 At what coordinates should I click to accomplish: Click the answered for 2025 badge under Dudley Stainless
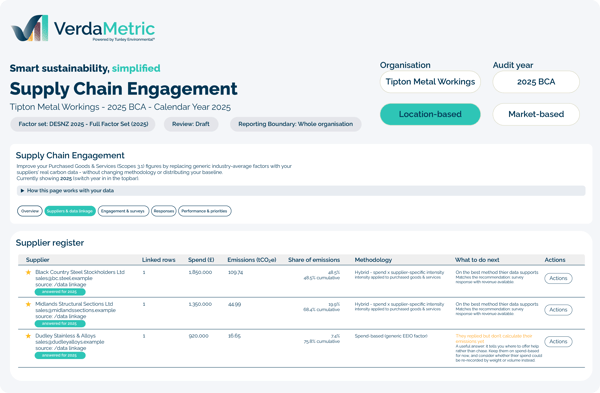click(x=60, y=355)
